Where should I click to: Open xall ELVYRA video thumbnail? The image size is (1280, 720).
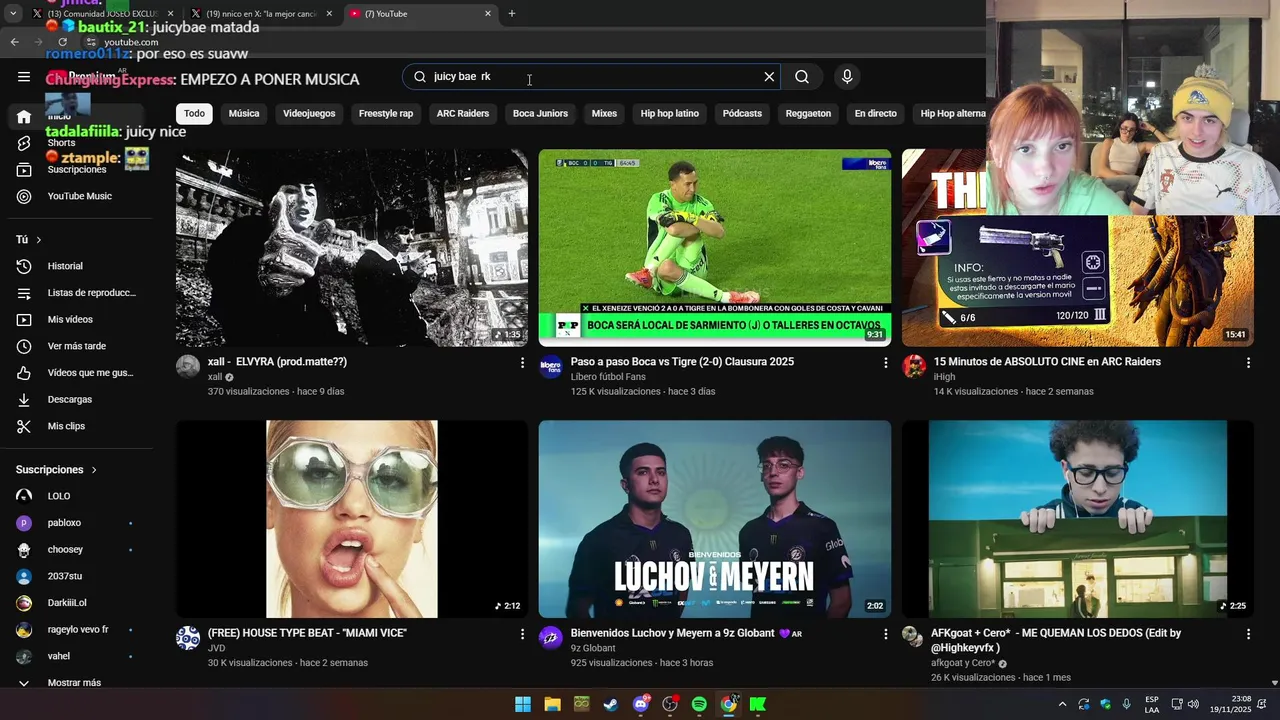pyautogui.click(x=352, y=248)
